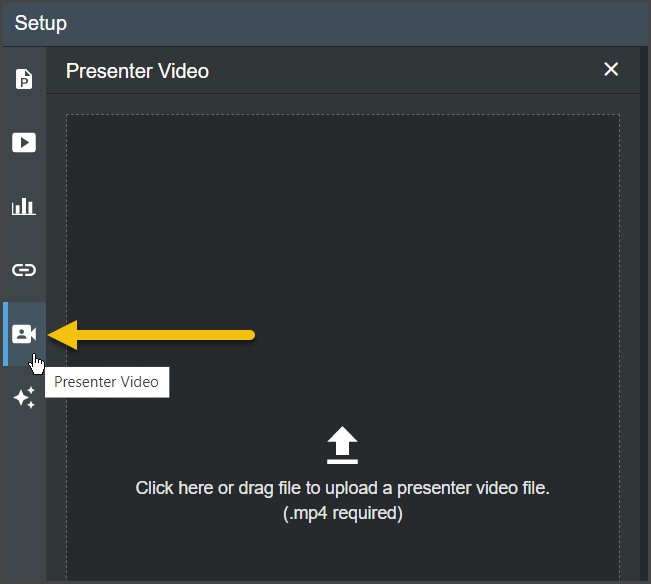This screenshot has width=651, height=584.
Task: Open the links panel chain icon
Action: 24,270
